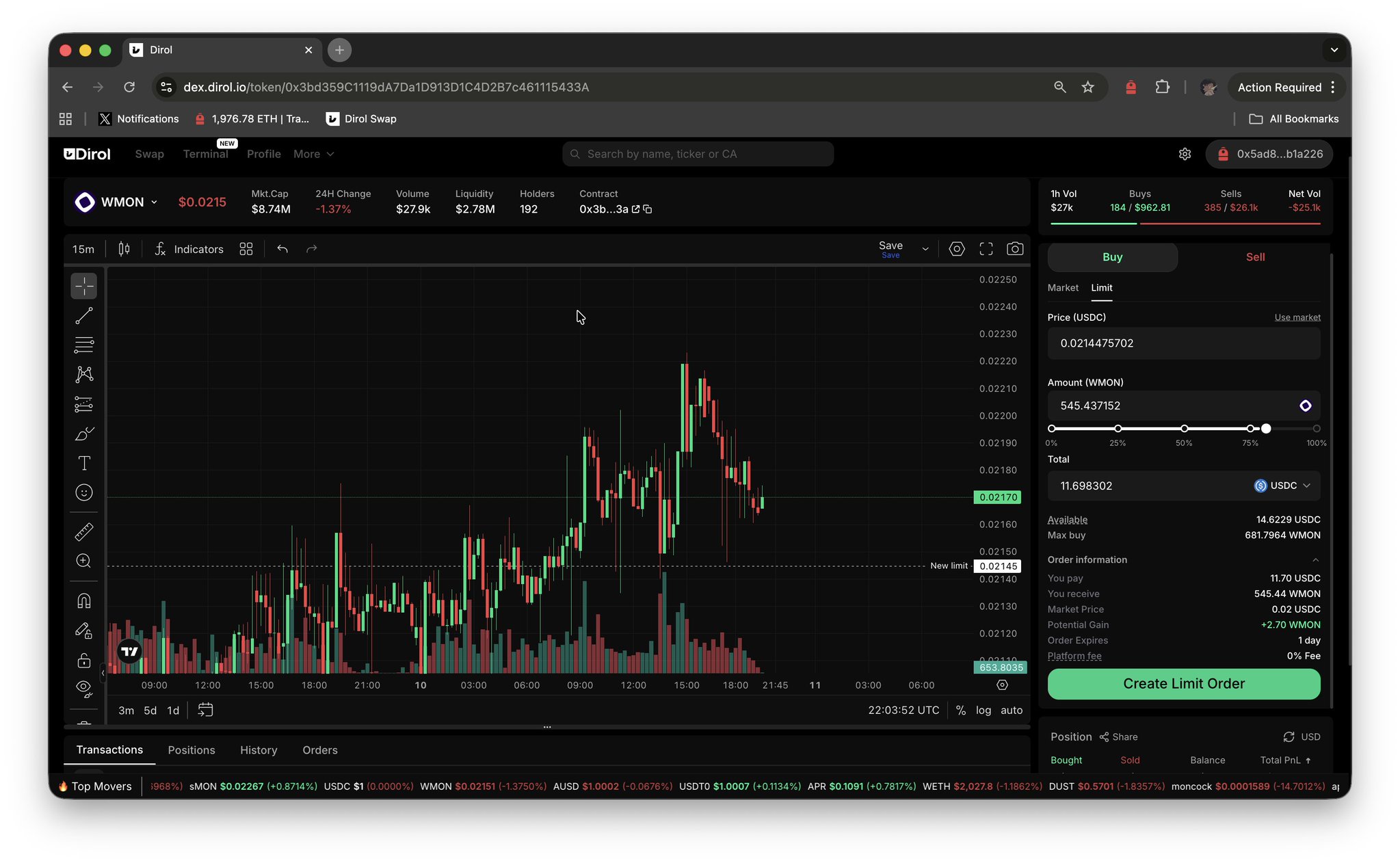Click the chart snapshot camera icon
Viewport: 1400px width, 863px height.
(1015, 249)
